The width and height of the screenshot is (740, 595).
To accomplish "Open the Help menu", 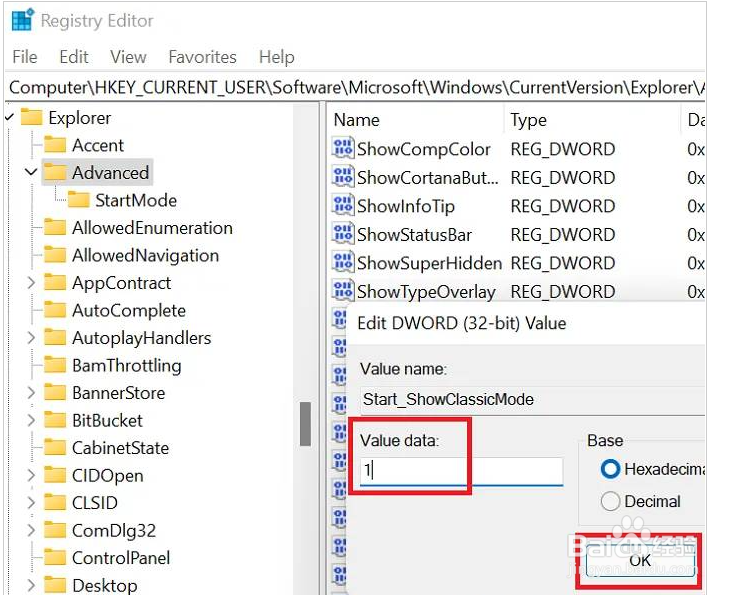I will point(277,57).
